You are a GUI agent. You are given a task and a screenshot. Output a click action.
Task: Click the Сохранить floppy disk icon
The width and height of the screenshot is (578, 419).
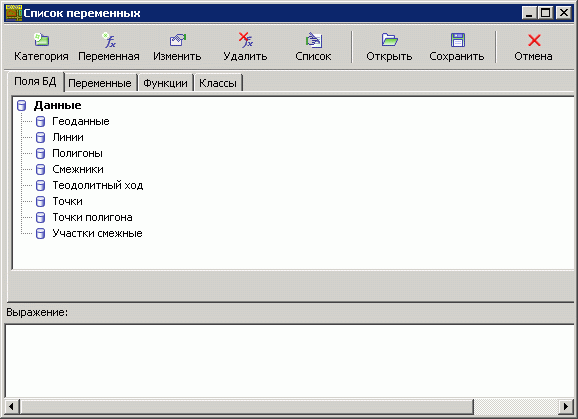pyautogui.click(x=457, y=40)
